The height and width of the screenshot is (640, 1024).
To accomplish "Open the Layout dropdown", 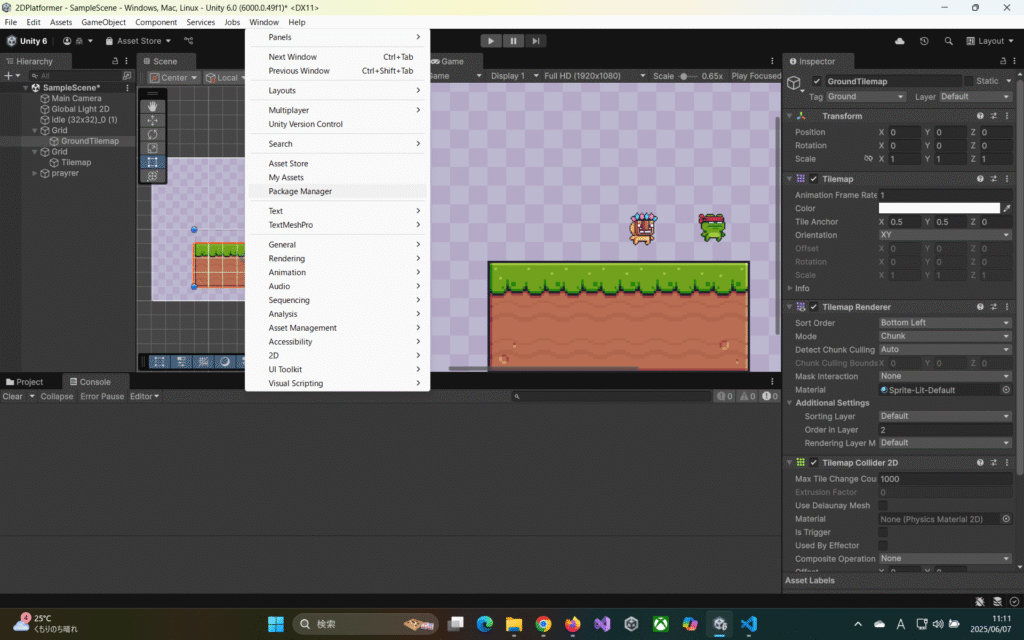I will click(x=989, y=40).
